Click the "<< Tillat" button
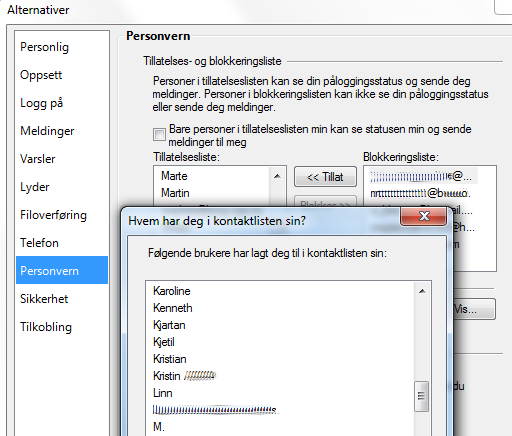Viewport: 512px width, 436px height. [x=325, y=177]
